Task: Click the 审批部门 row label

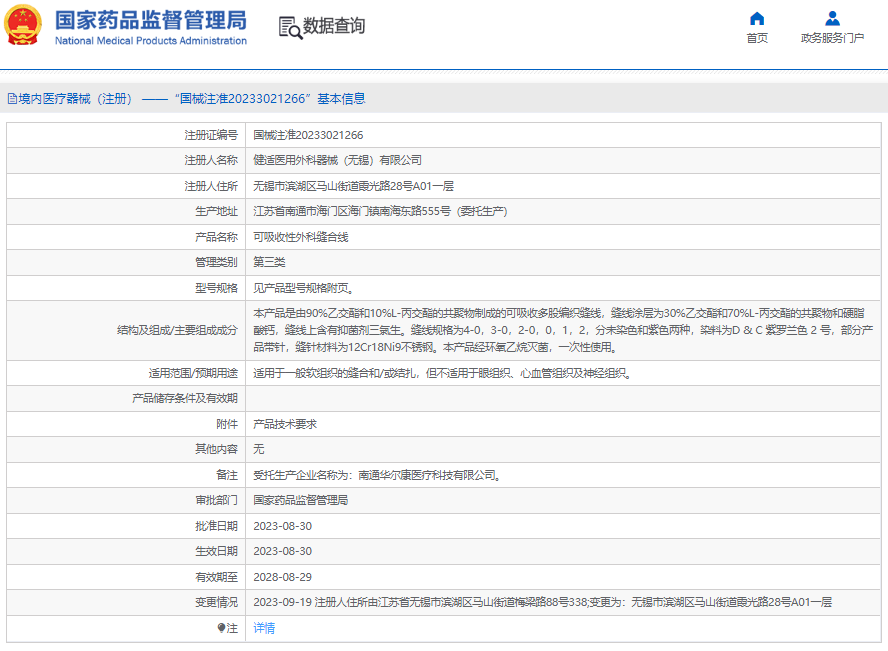Action: [x=216, y=500]
